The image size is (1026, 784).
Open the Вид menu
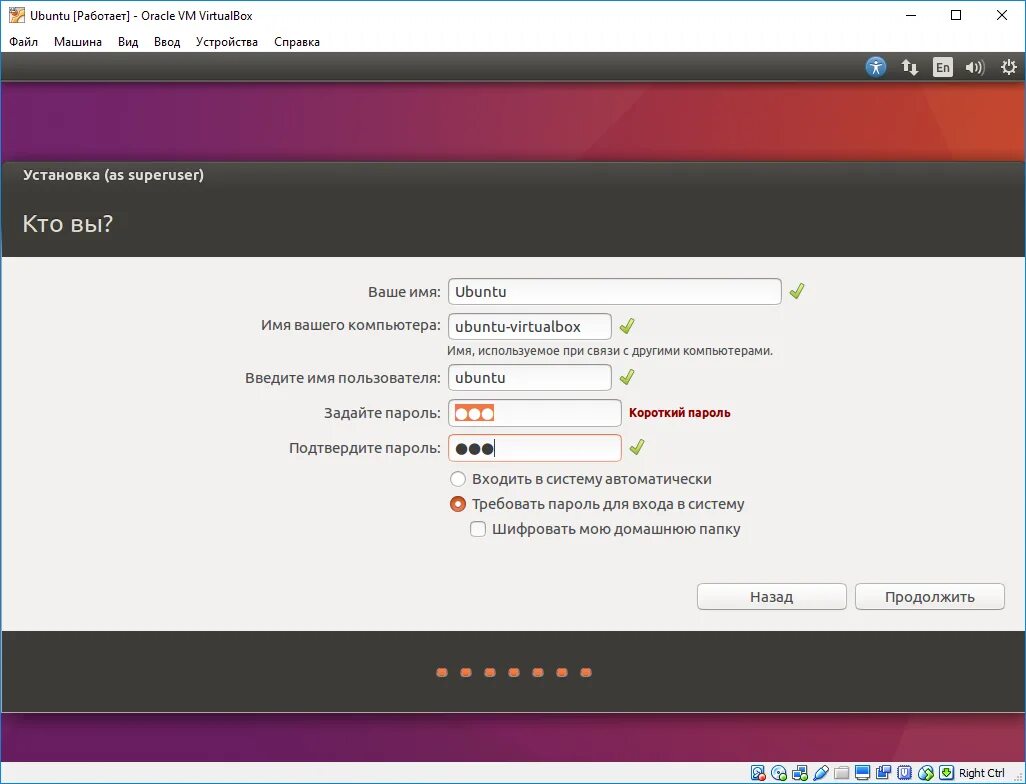pos(128,42)
